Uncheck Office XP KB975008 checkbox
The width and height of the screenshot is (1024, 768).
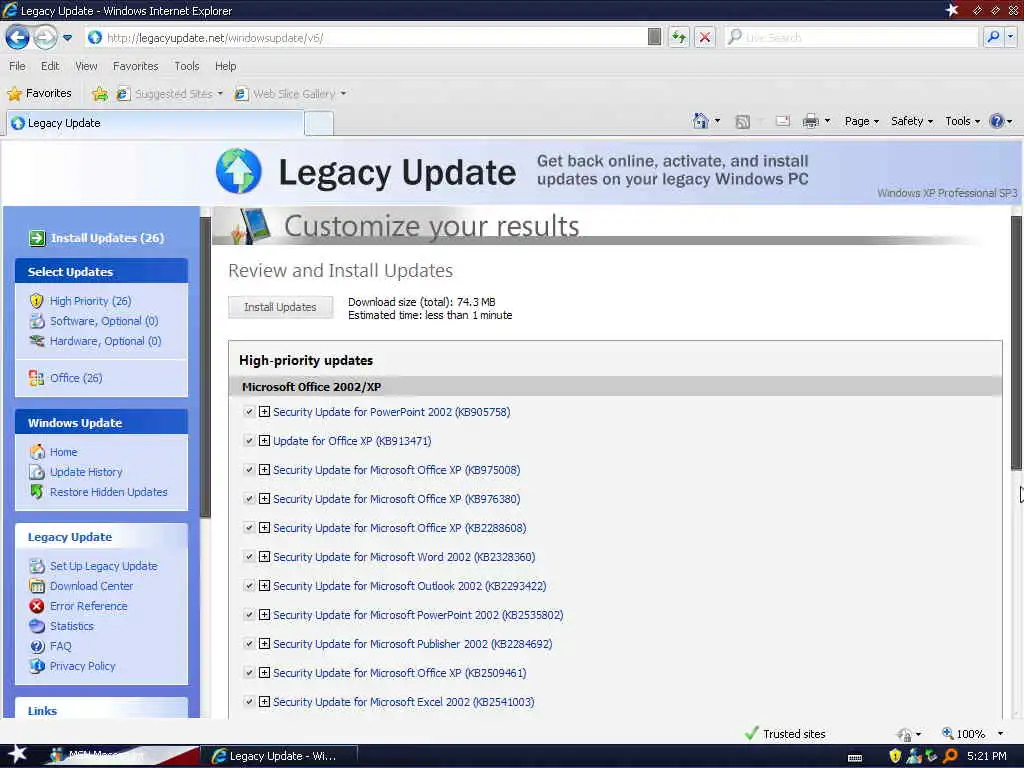coord(249,470)
